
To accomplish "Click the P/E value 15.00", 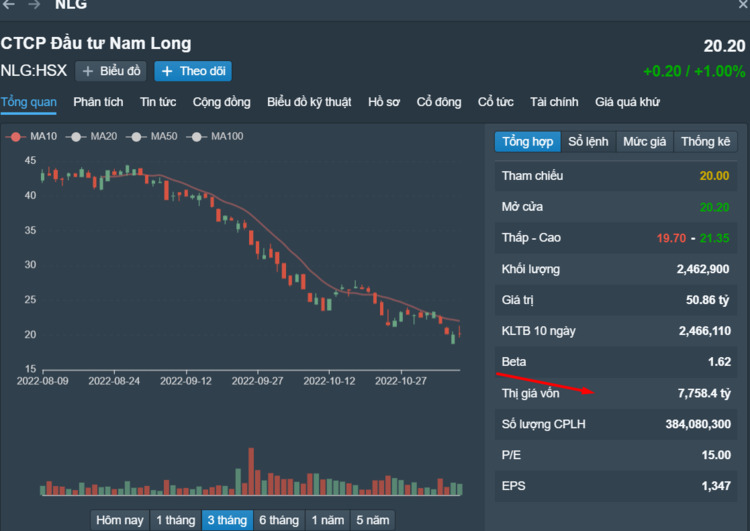I will (x=716, y=455).
